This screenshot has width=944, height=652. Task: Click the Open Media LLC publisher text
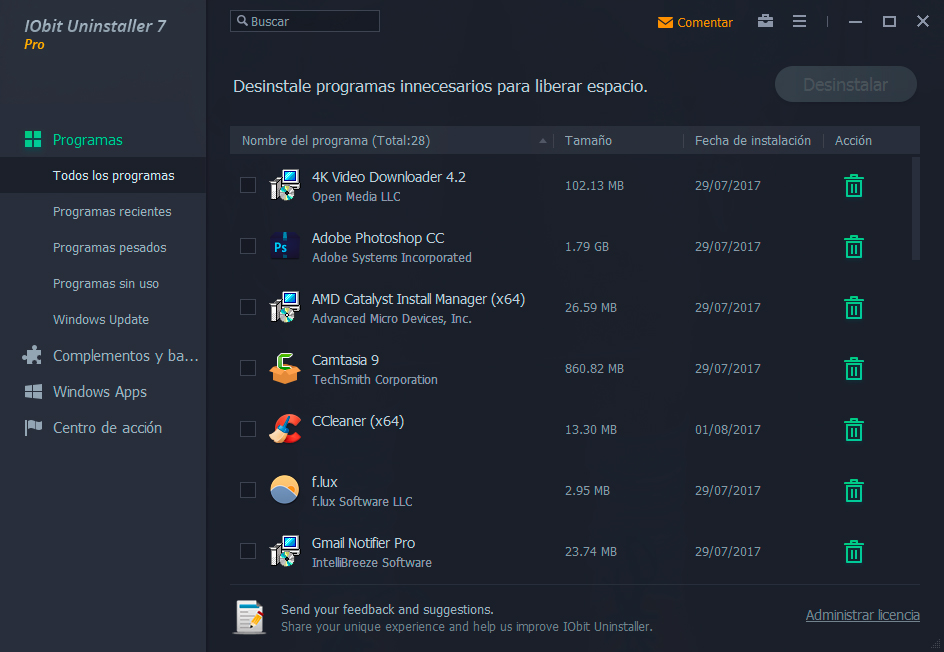point(356,196)
